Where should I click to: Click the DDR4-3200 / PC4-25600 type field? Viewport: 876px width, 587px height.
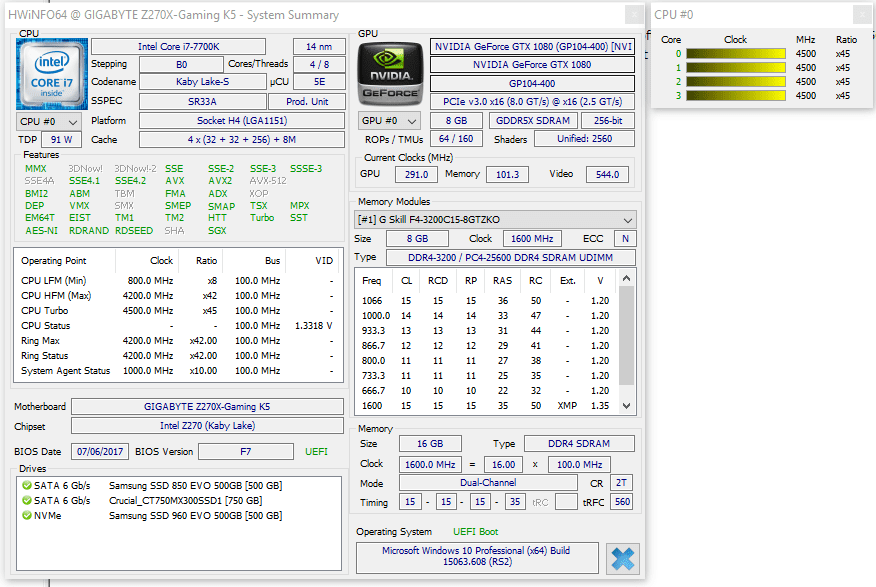pos(511,257)
